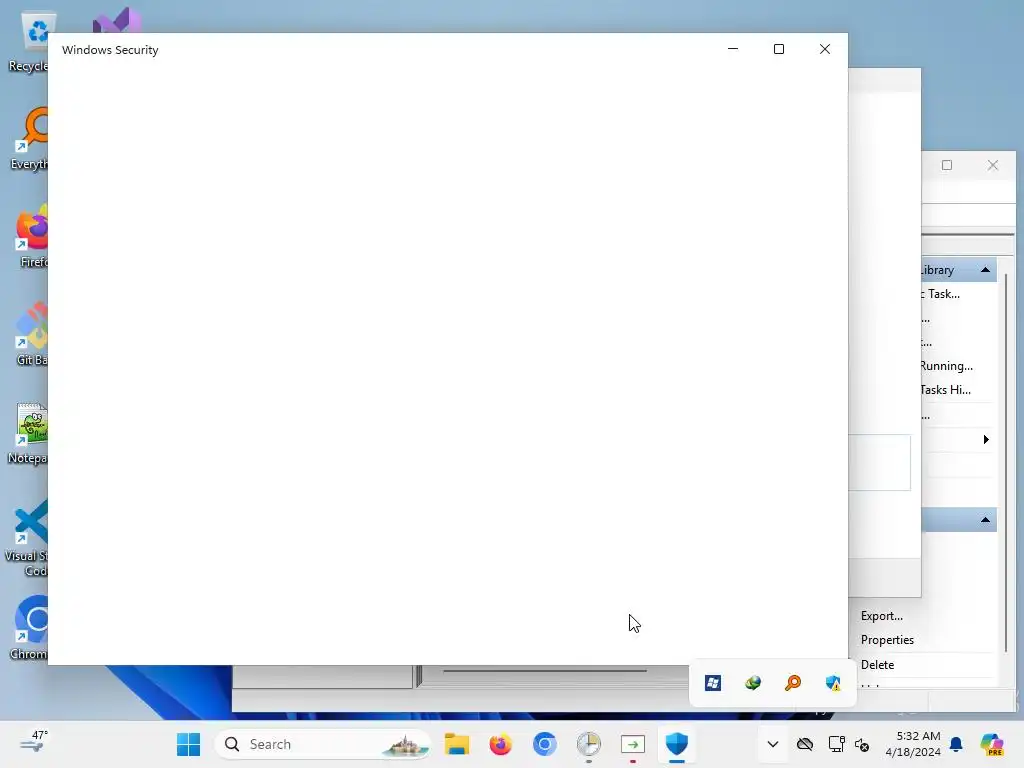Click the OneDrive cloud tray icon
Screen dimensions: 1024x768
tap(805, 744)
